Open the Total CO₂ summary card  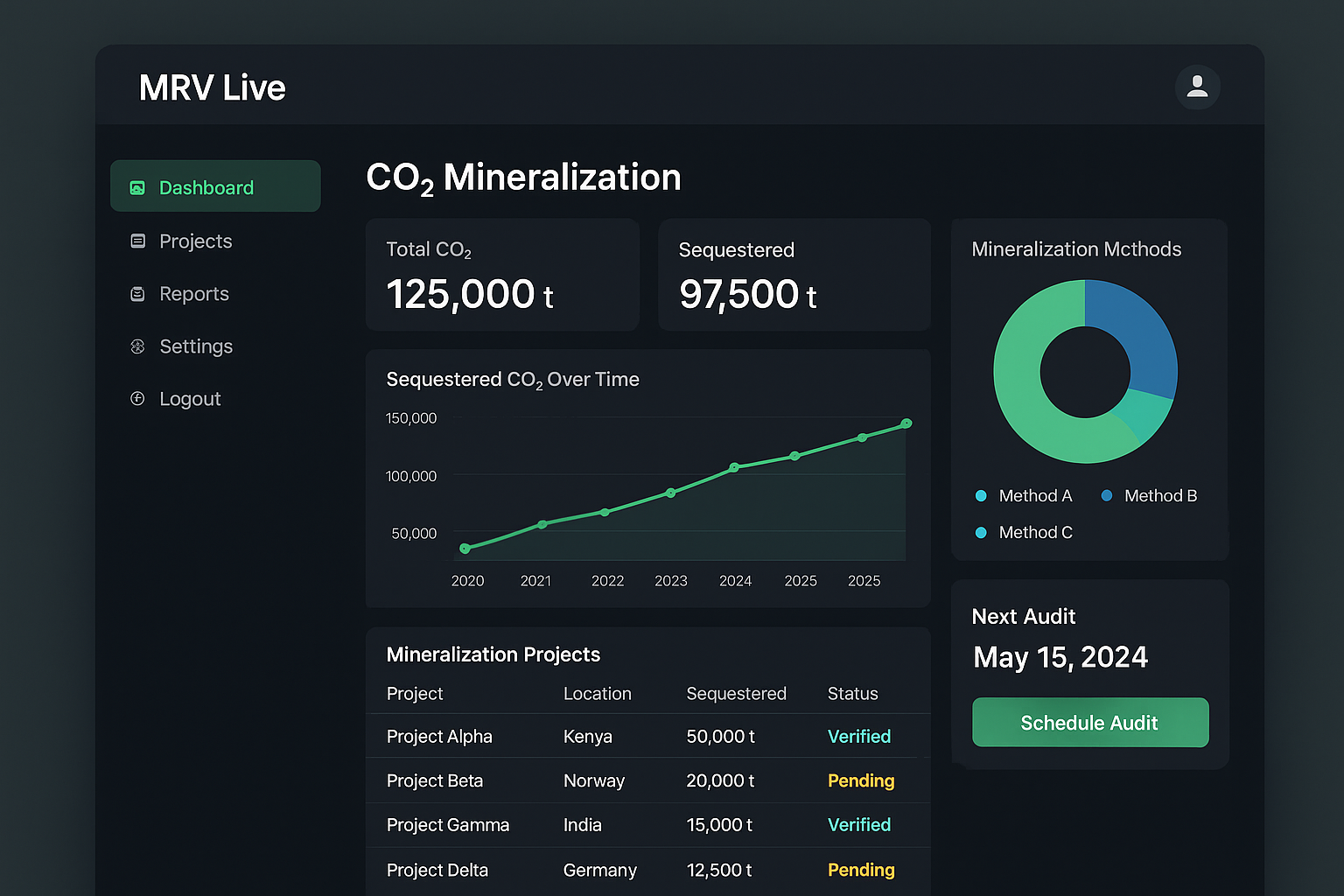point(502,275)
